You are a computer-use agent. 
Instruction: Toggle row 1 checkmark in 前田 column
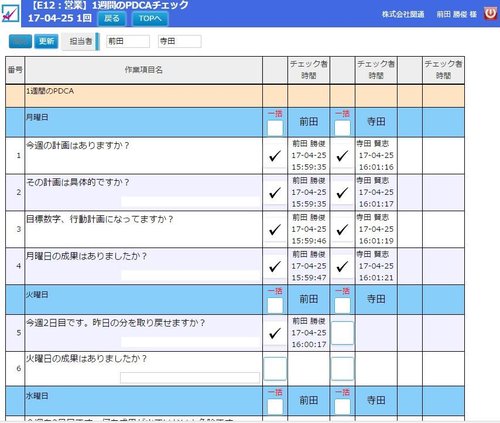pyautogui.click(x=275, y=156)
